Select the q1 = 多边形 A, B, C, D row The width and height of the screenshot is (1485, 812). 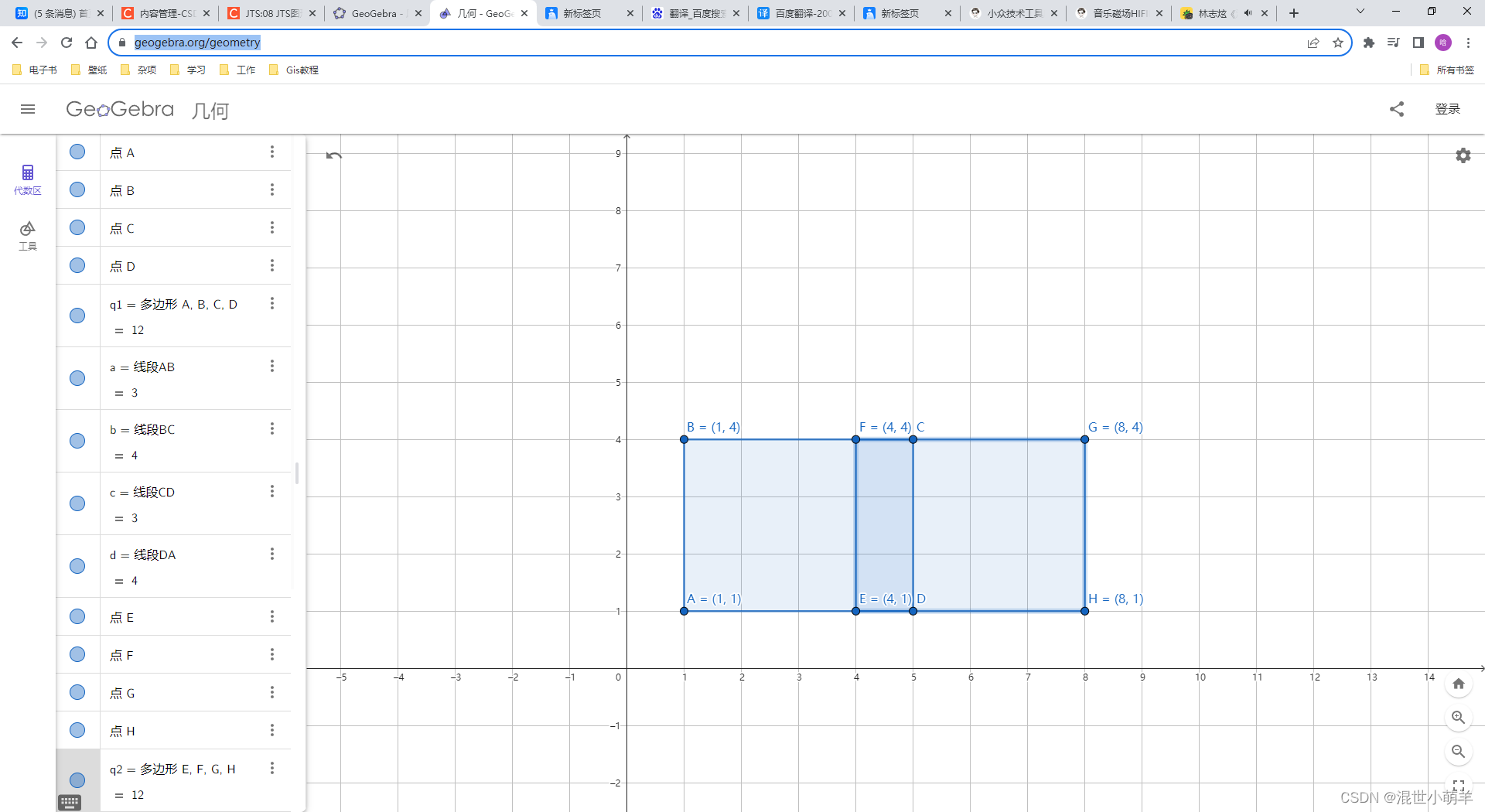point(174,316)
